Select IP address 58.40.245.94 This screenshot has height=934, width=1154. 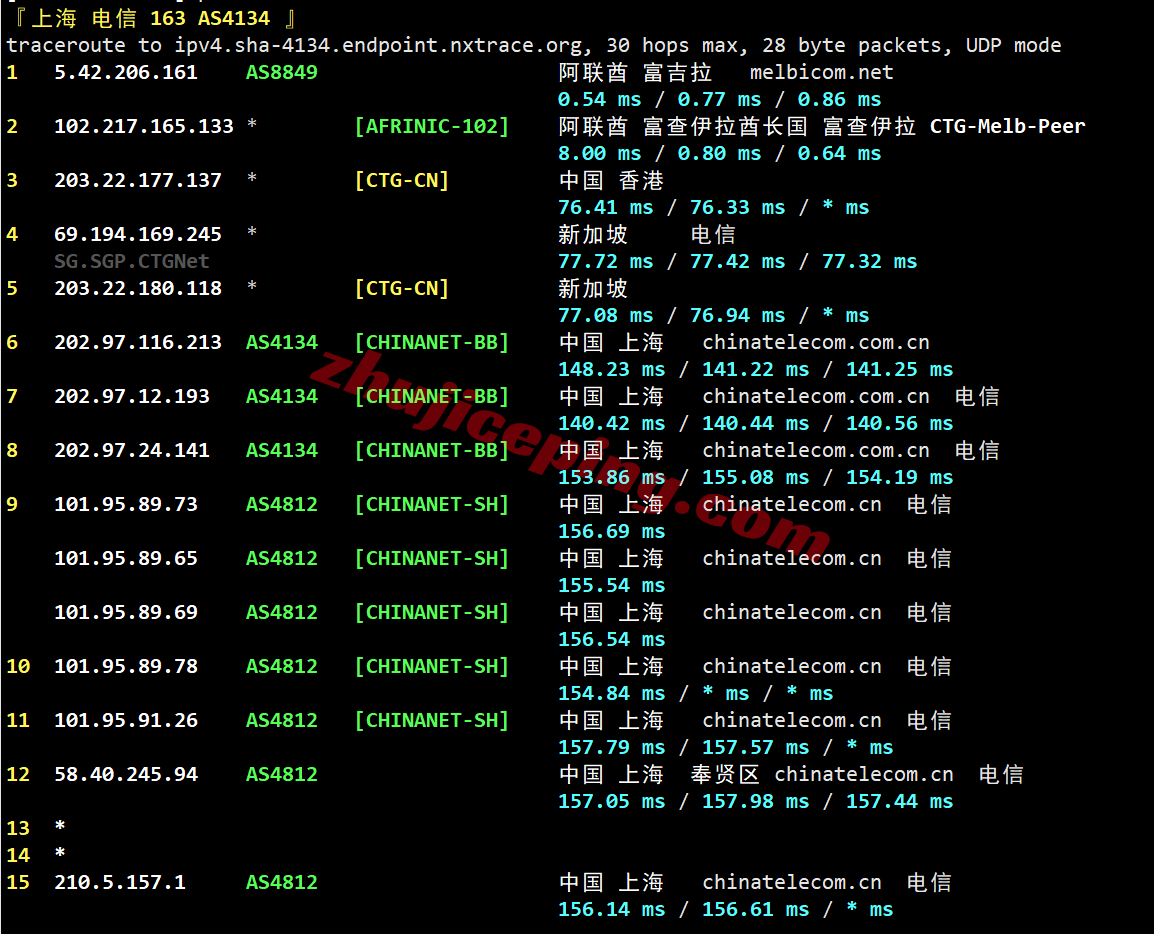pyautogui.click(x=126, y=774)
